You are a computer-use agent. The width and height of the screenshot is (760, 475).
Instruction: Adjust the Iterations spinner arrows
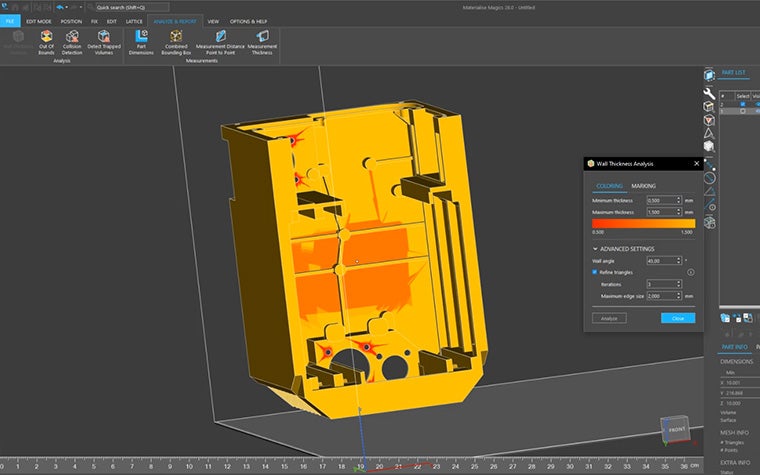[678, 284]
